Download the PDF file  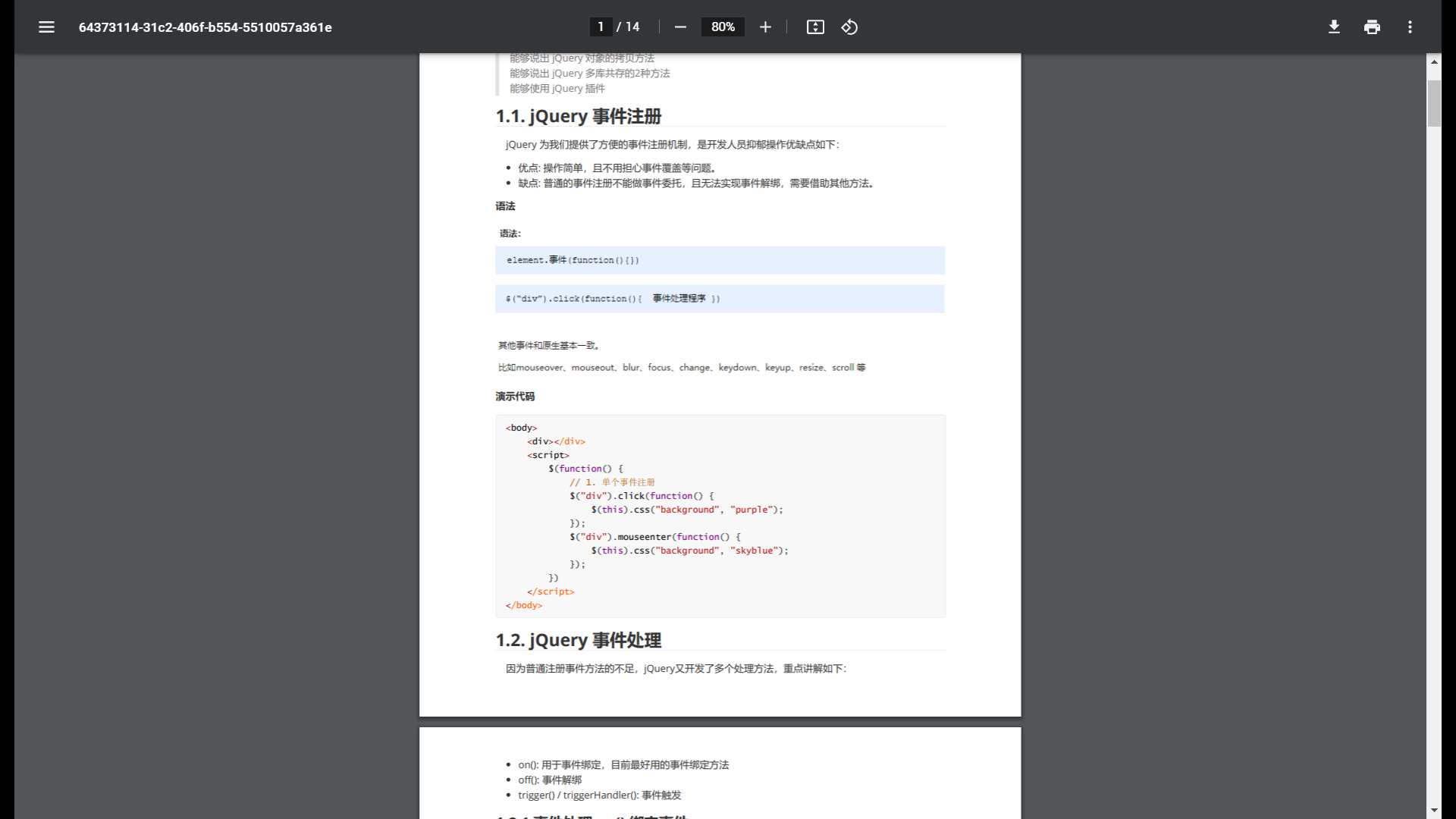point(1334,27)
